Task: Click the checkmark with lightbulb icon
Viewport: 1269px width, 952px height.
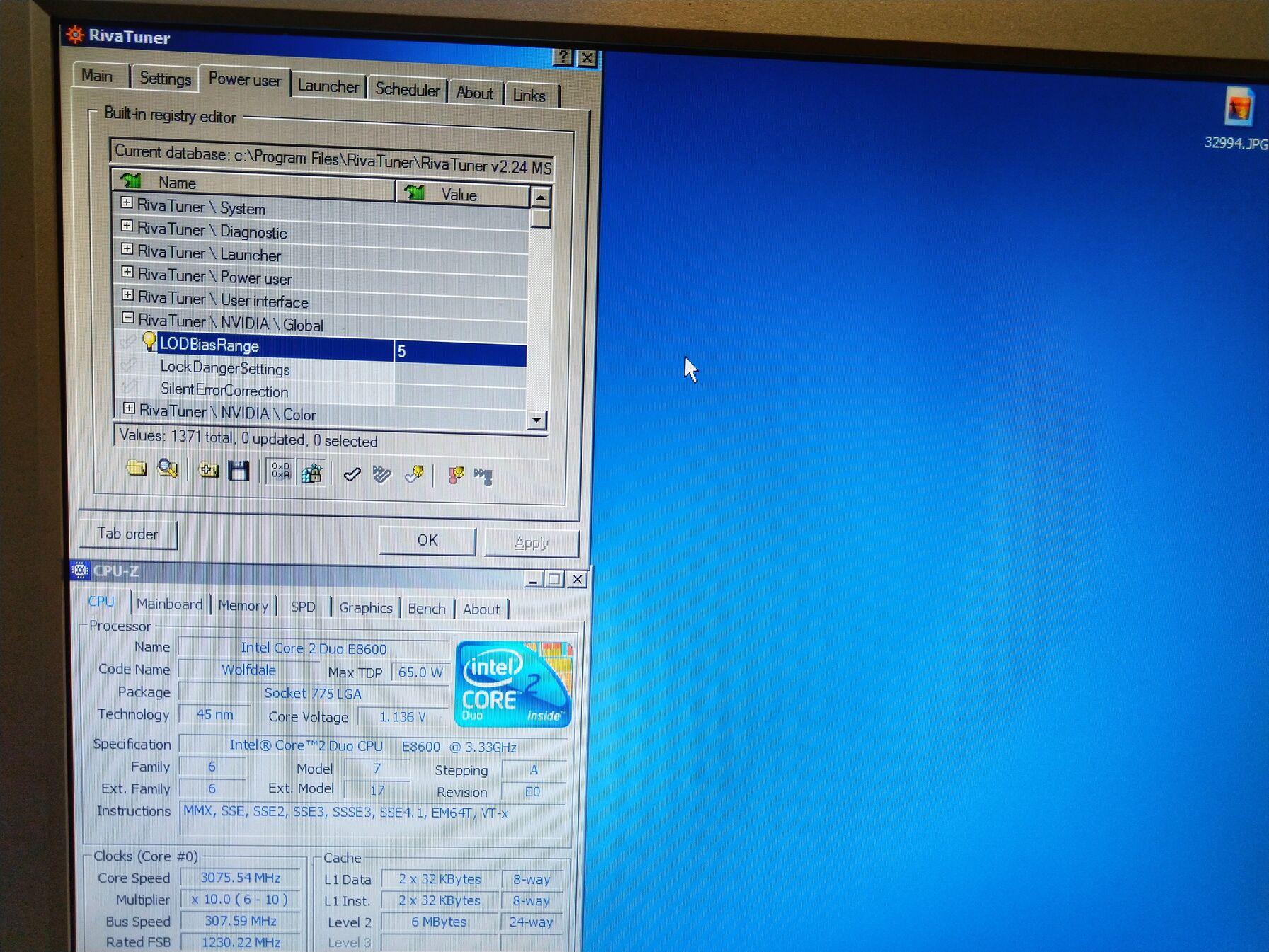Action: click(x=414, y=475)
